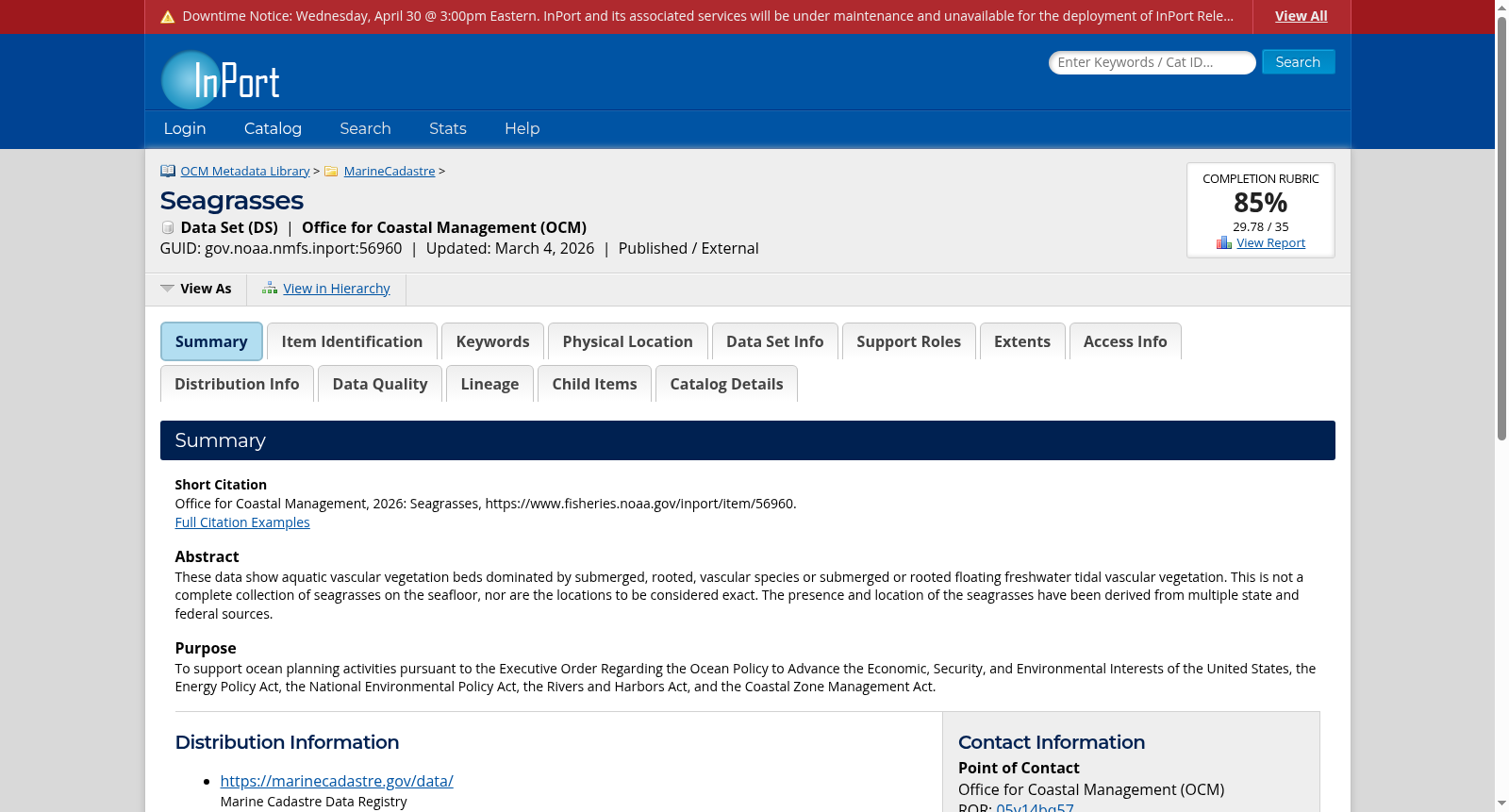Open the Physical Location tab
Screen dimensions: 1509x812
[627, 341]
